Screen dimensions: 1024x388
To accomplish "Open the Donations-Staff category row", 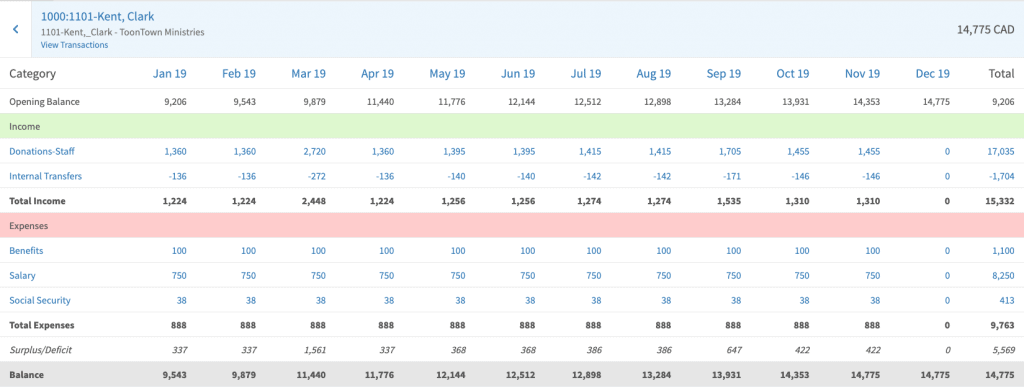I will [x=42, y=151].
